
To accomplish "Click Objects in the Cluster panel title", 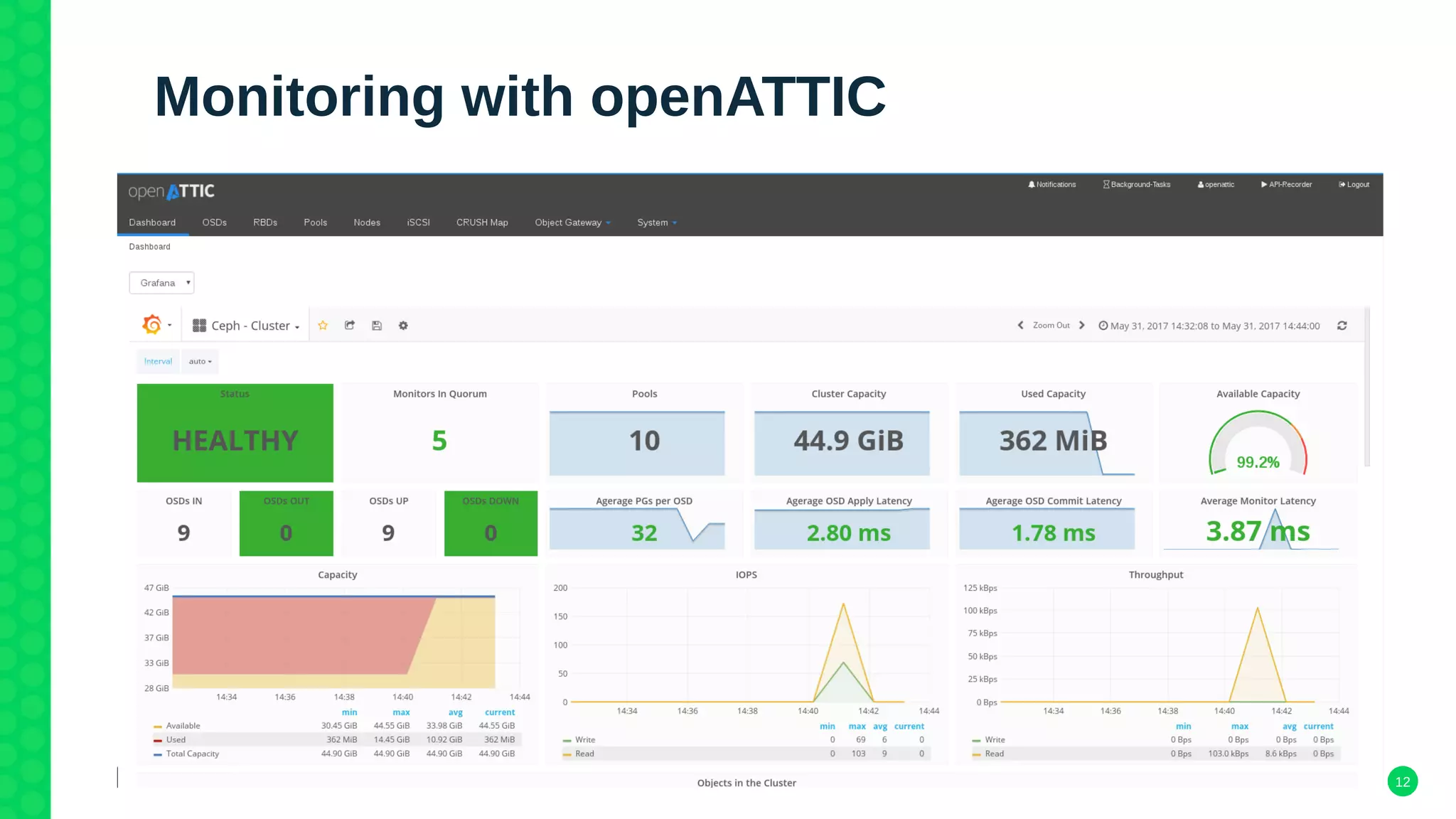I will [x=746, y=783].
